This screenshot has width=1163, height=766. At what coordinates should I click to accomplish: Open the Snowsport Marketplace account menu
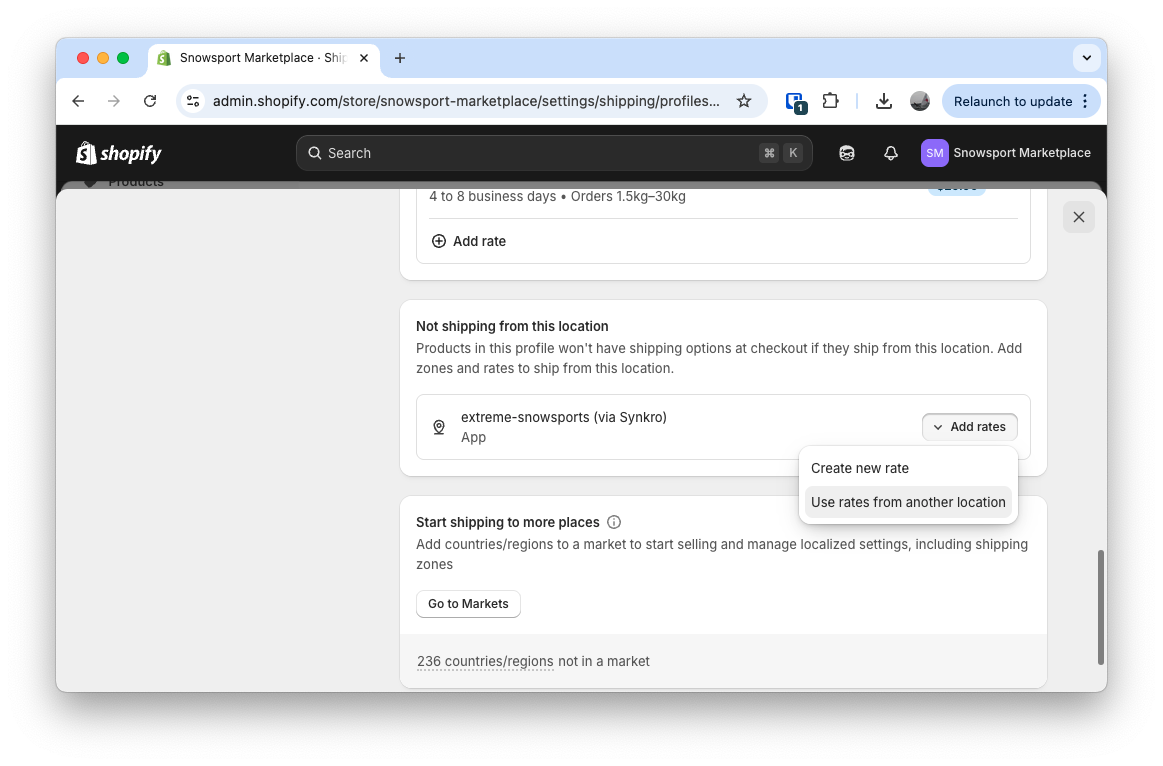tap(1006, 153)
